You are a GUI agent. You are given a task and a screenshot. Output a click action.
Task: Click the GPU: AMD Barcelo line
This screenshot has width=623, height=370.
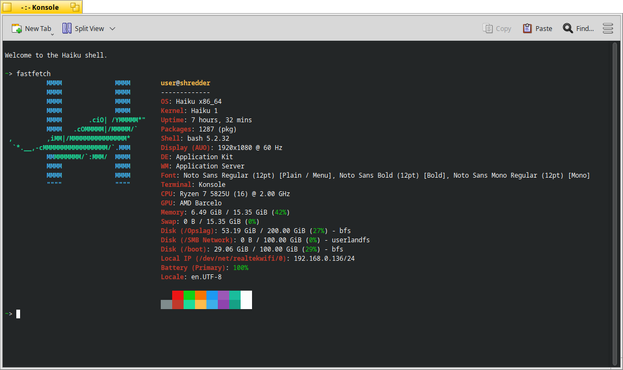tap(191, 203)
